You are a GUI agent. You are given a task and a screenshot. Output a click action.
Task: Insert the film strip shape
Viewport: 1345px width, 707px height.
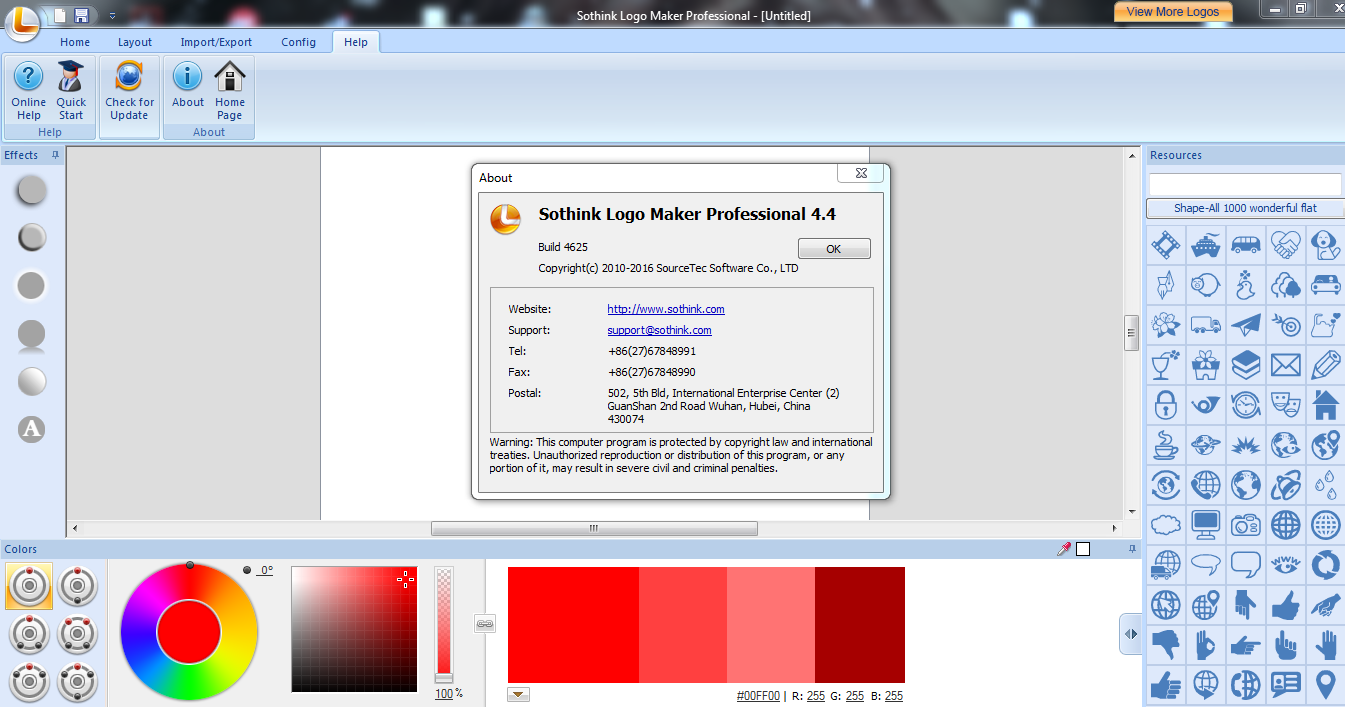pyautogui.click(x=1166, y=244)
